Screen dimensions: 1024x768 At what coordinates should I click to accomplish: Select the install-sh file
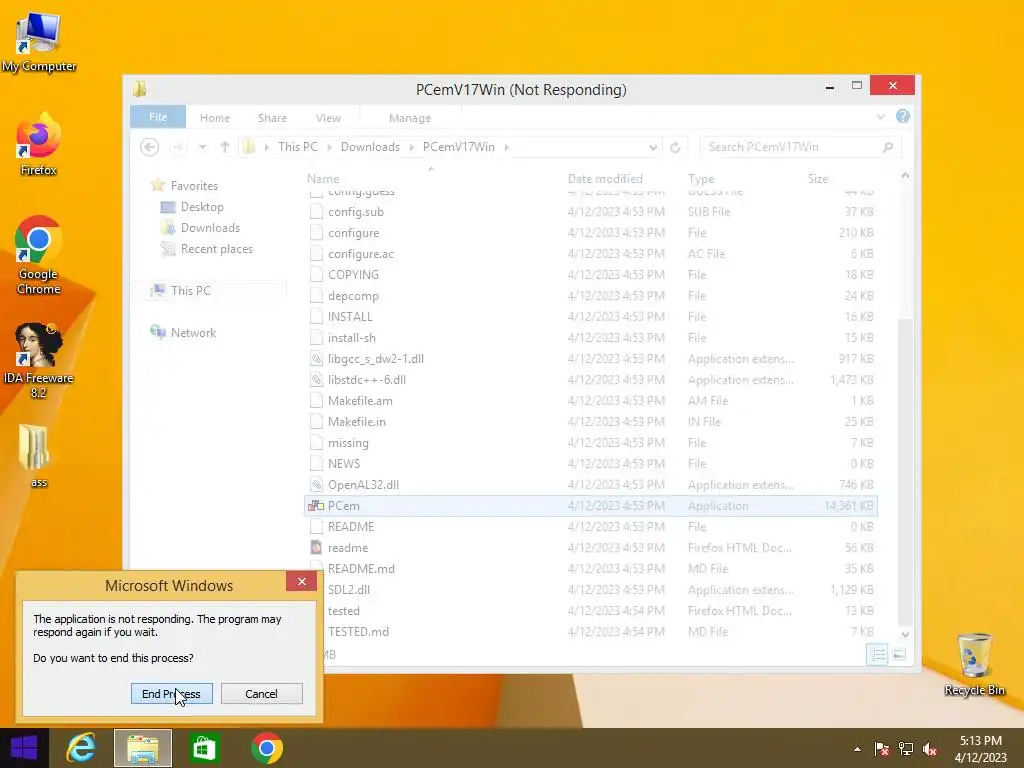coord(590,338)
